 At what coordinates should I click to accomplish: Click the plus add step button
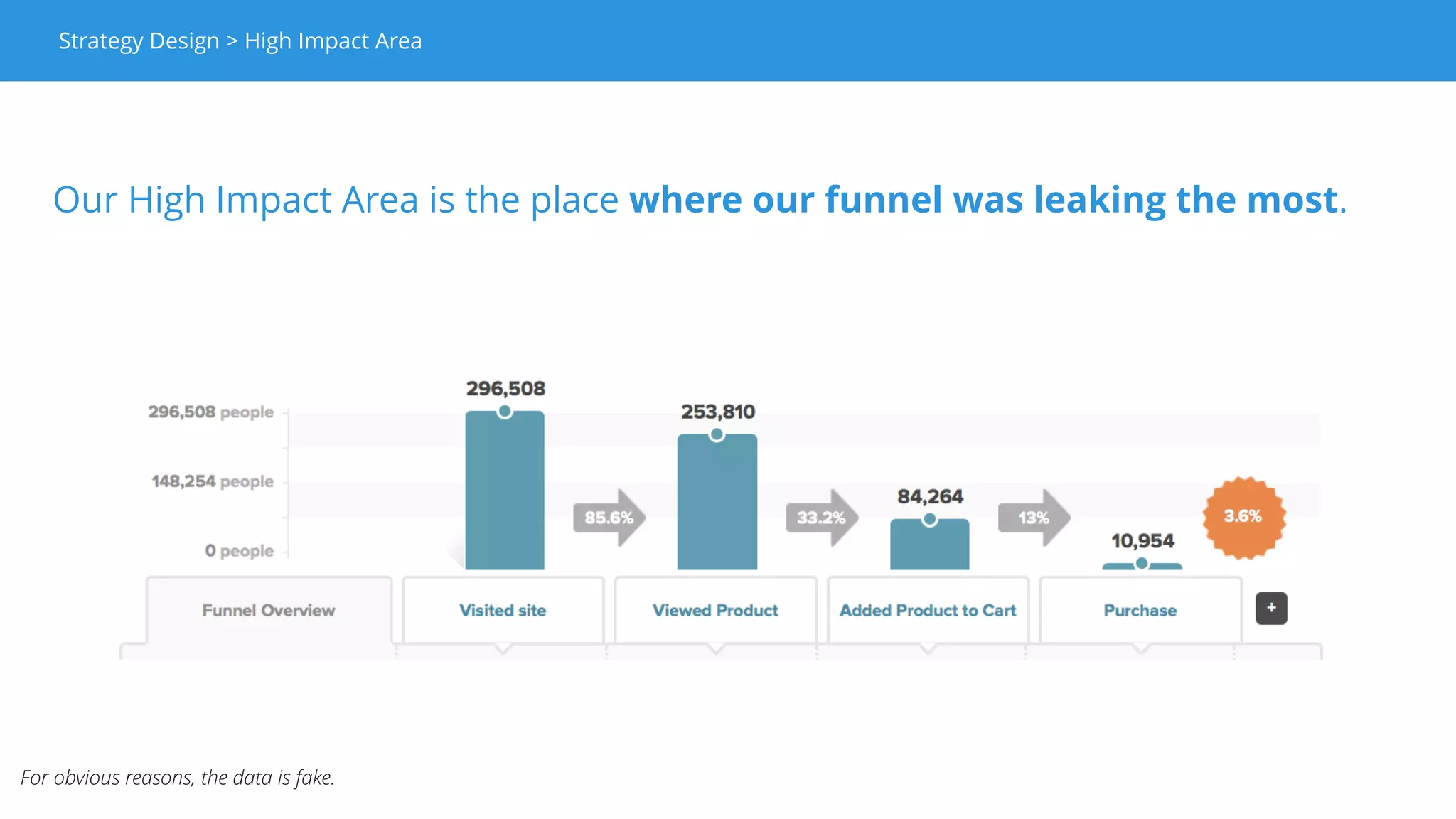tap(1271, 609)
